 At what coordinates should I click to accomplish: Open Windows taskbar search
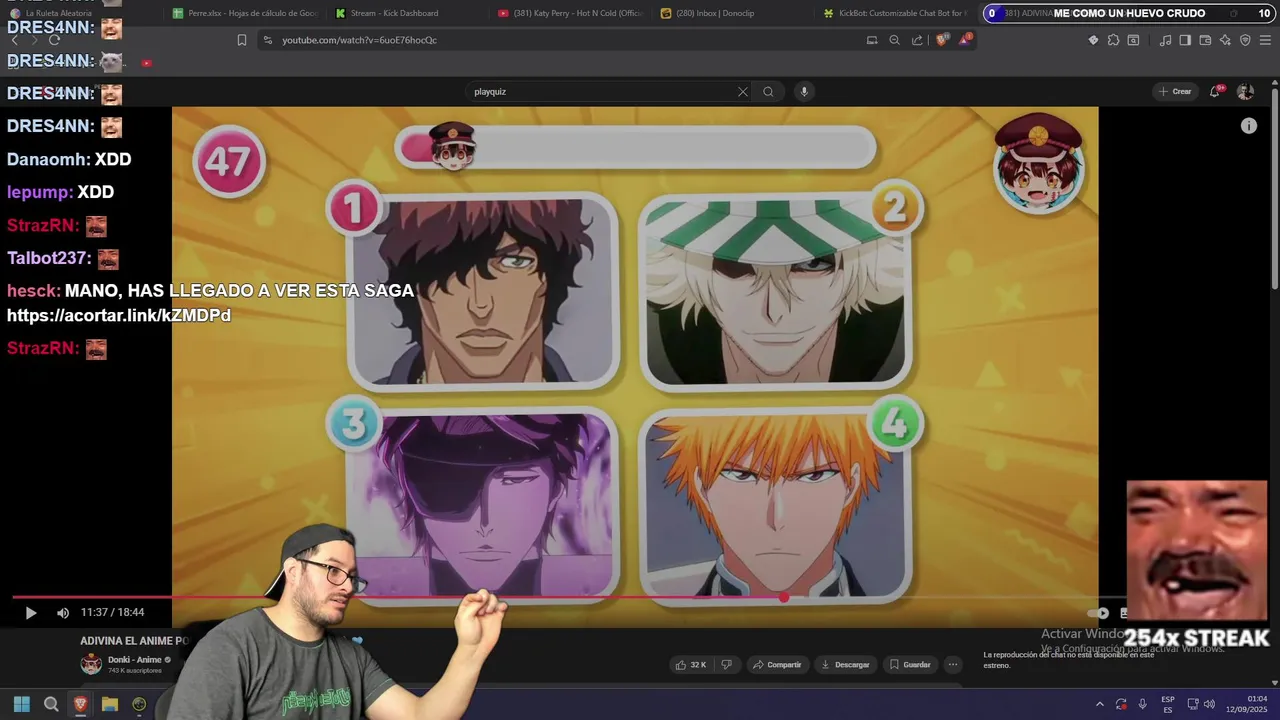tap(51, 704)
